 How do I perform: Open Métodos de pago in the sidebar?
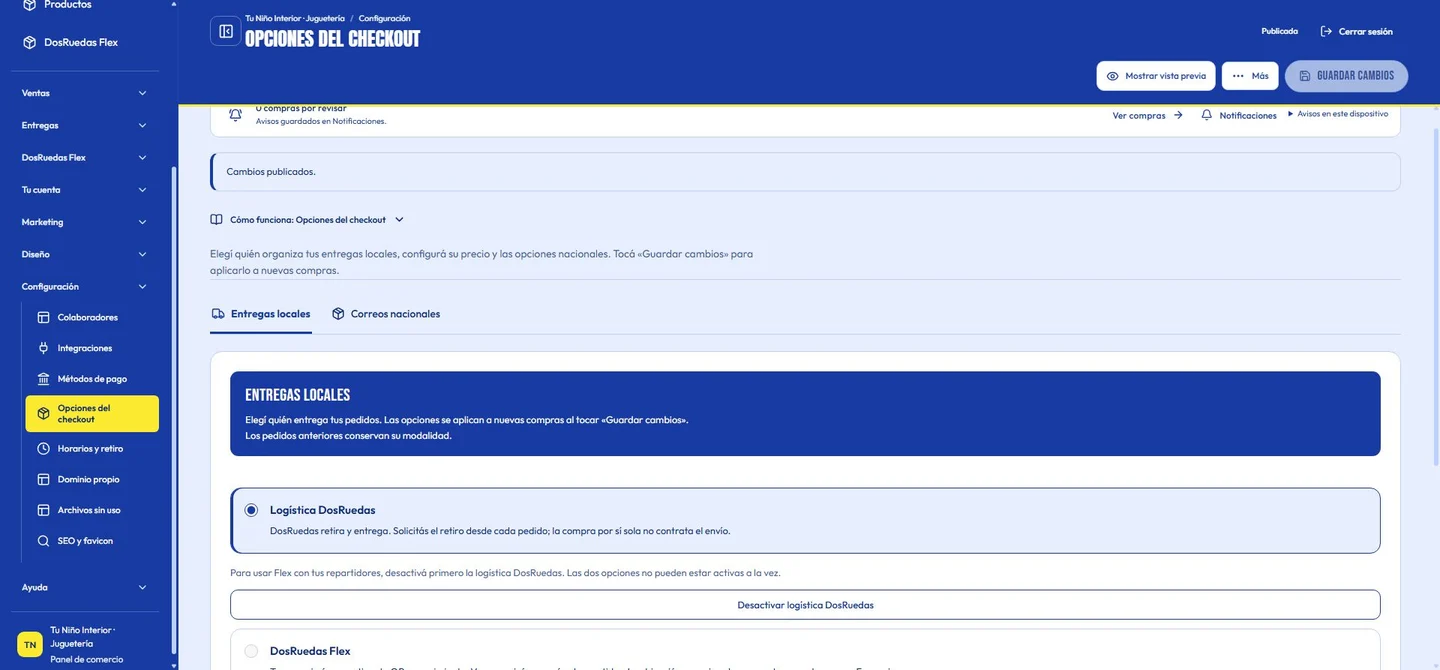[x=92, y=379]
